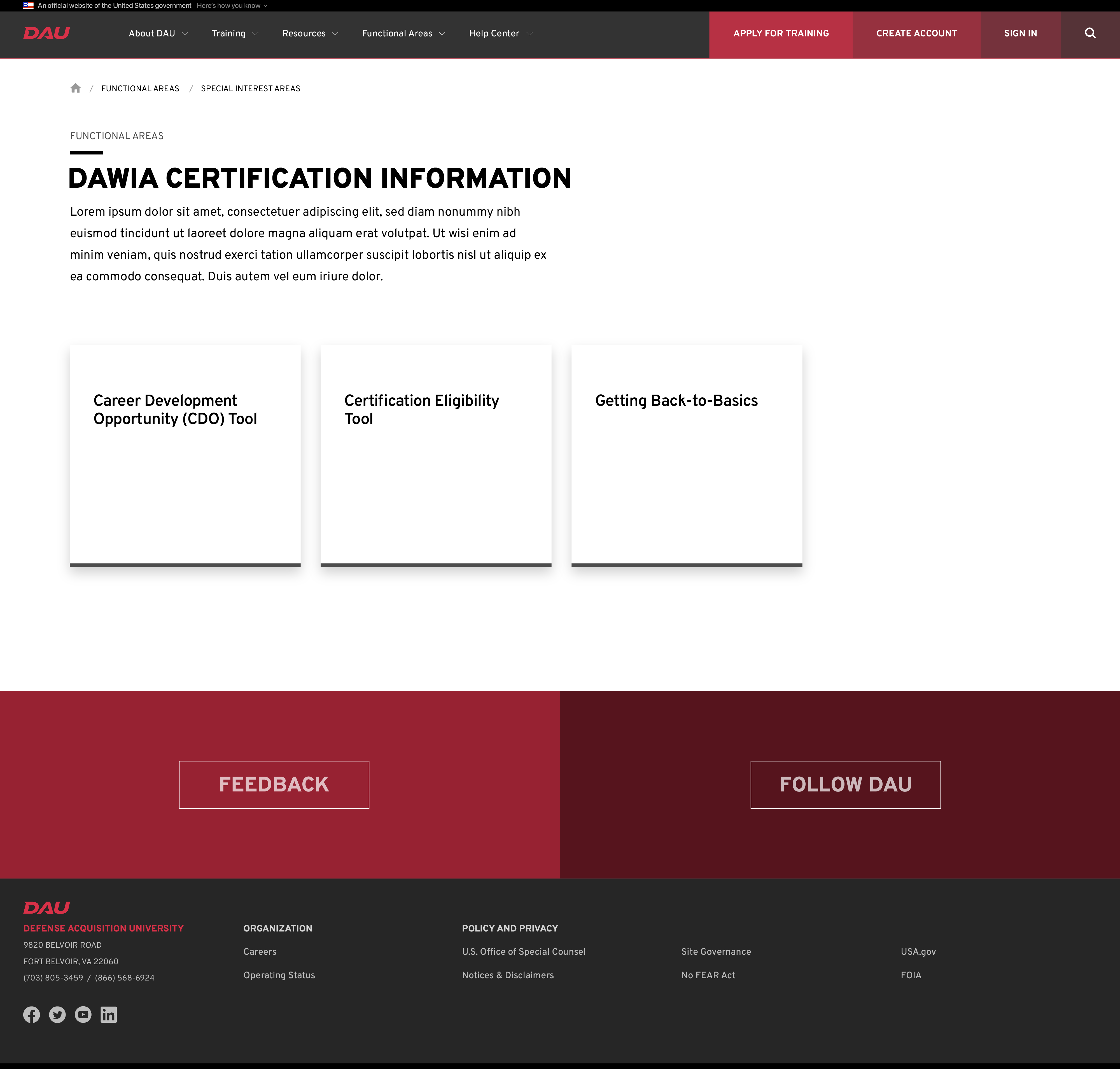Viewport: 1120px width, 1069px height.
Task: Open U.S. Office of Special Counsel link
Action: [x=524, y=952]
